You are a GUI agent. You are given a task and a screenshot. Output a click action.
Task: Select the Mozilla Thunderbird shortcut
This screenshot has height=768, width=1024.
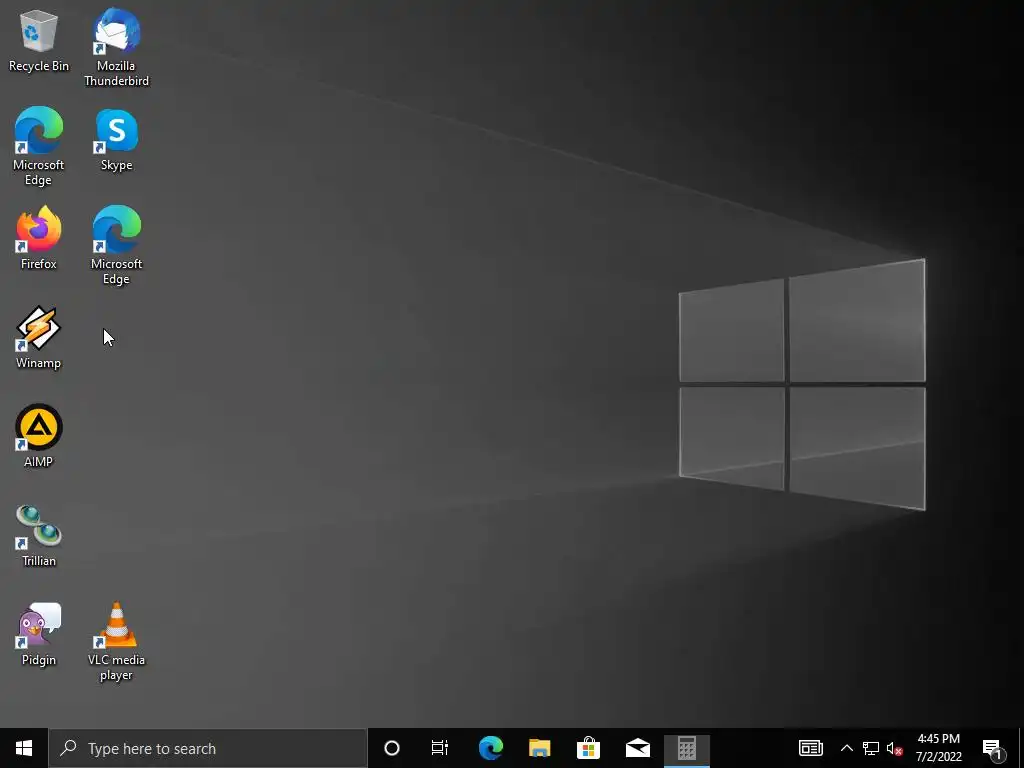click(116, 47)
